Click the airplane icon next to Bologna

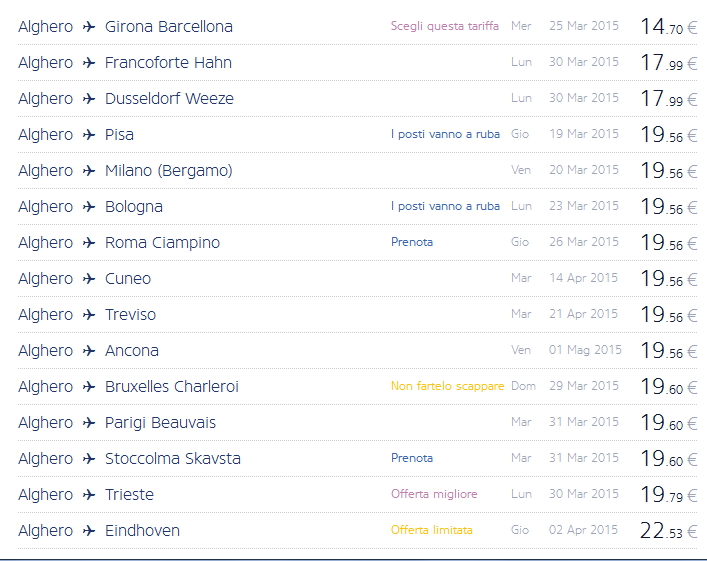(x=89, y=207)
